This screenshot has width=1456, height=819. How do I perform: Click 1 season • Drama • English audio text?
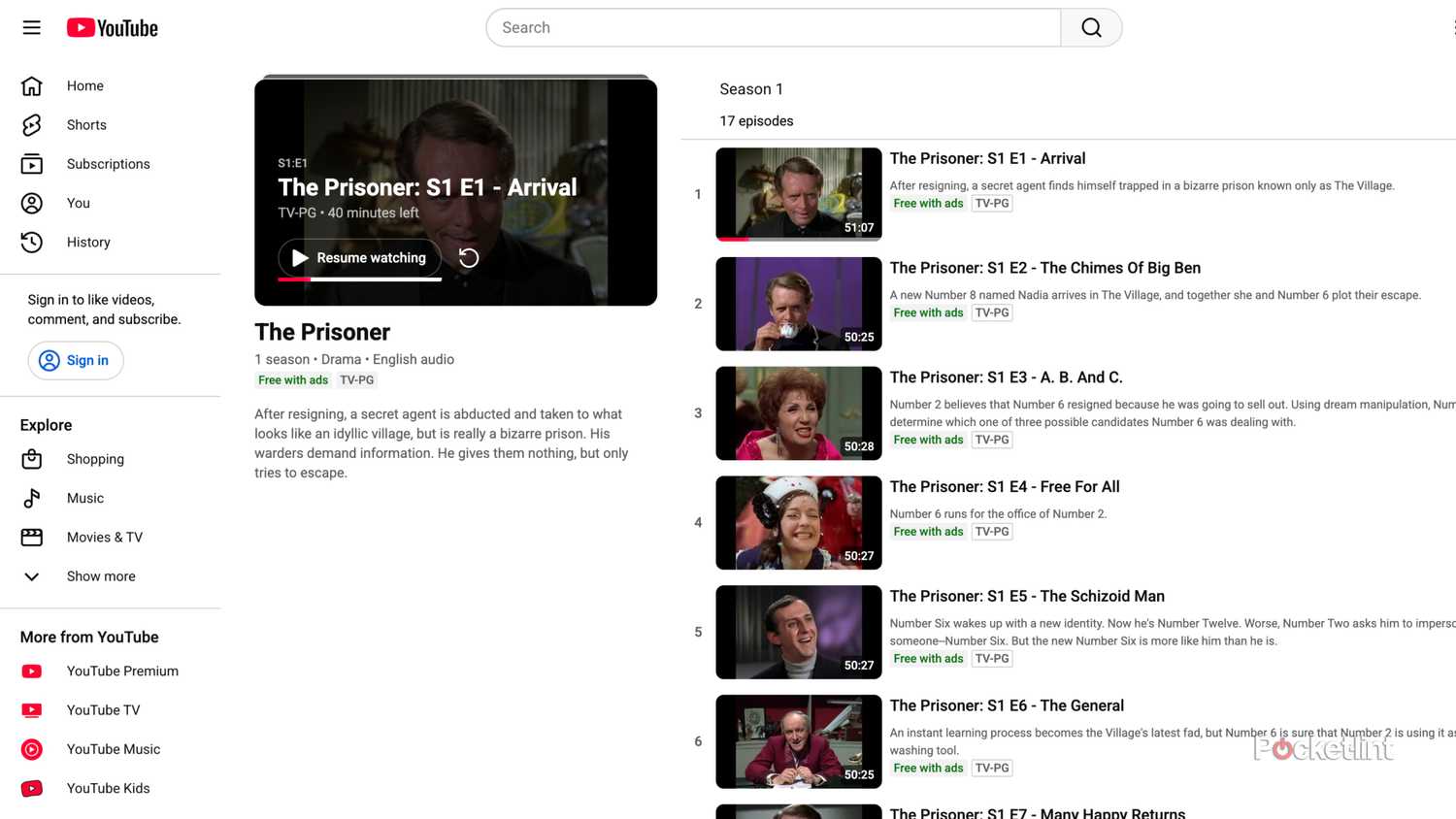click(354, 360)
